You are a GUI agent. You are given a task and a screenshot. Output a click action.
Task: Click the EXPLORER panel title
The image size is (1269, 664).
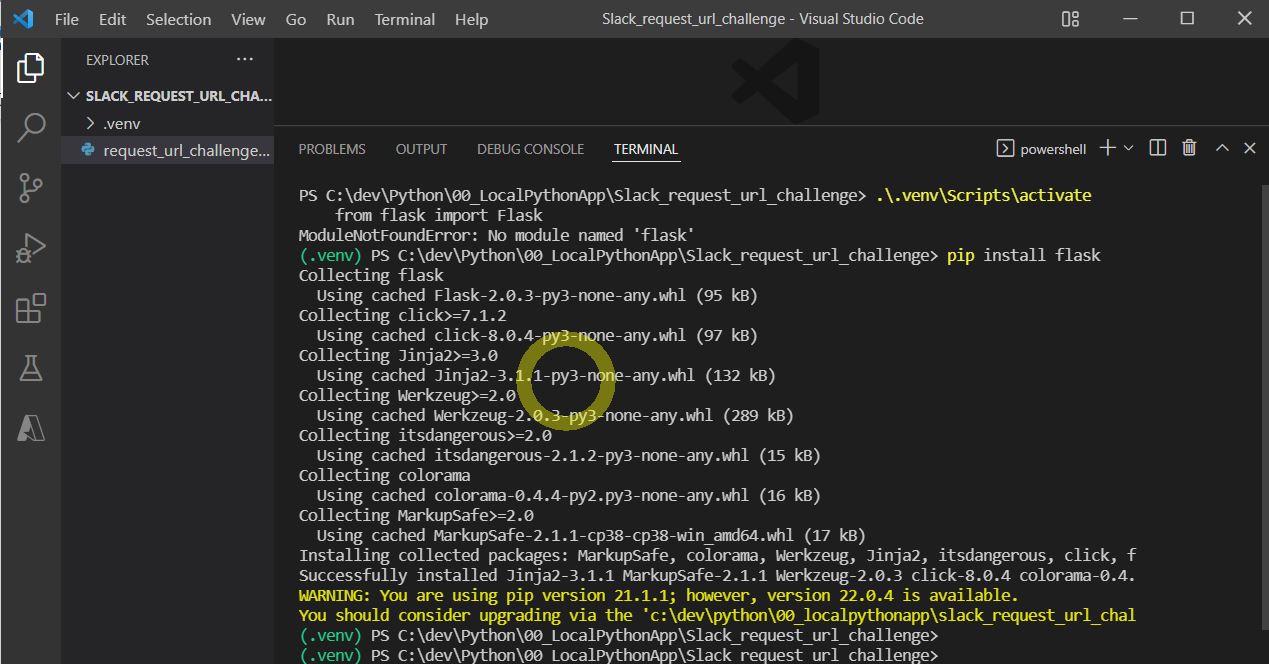[x=117, y=60]
